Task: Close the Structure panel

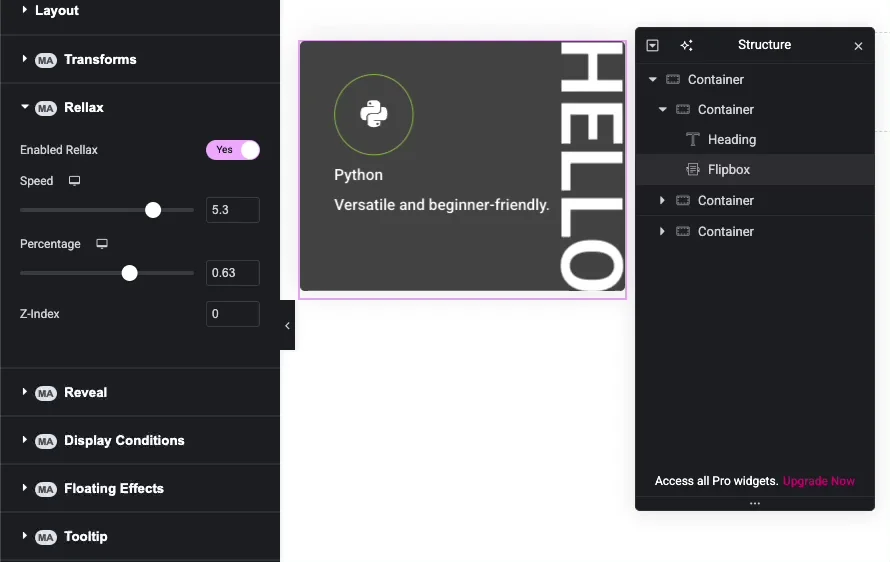Action: [858, 46]
